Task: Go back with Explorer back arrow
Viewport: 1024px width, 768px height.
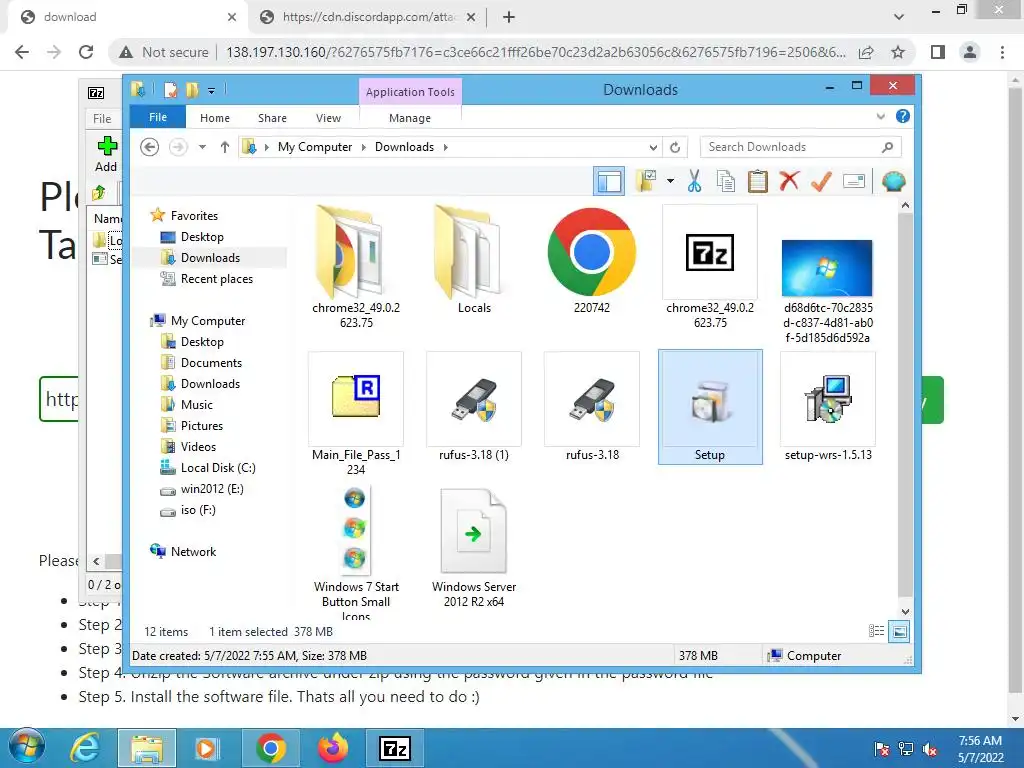Action: [x=150, y=147]
